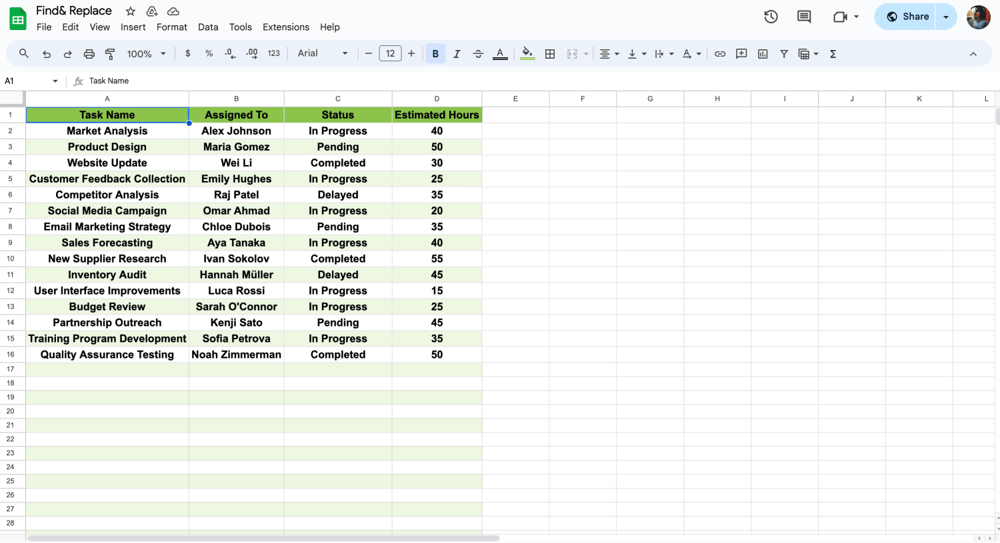Viewport: 1000px width, 543px height.
Task: Toggle bold formatting off
Action: tap(435, 54)
